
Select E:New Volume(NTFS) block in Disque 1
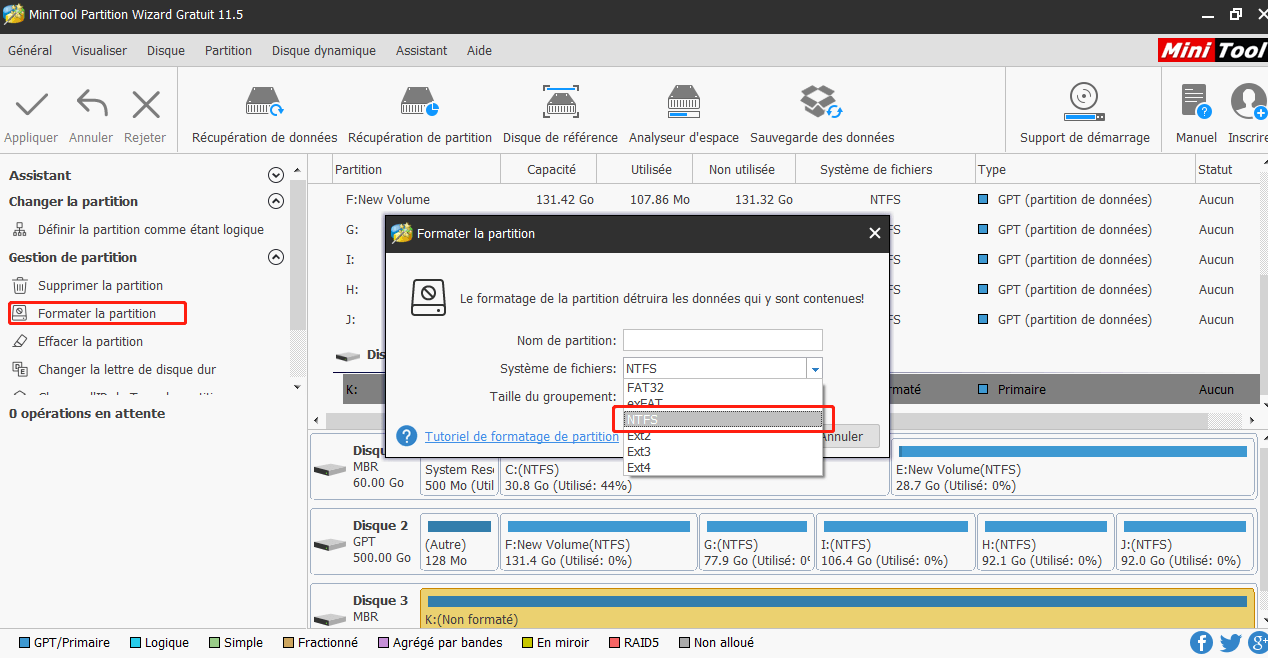pyautogui.click(x=1072, y=467)
